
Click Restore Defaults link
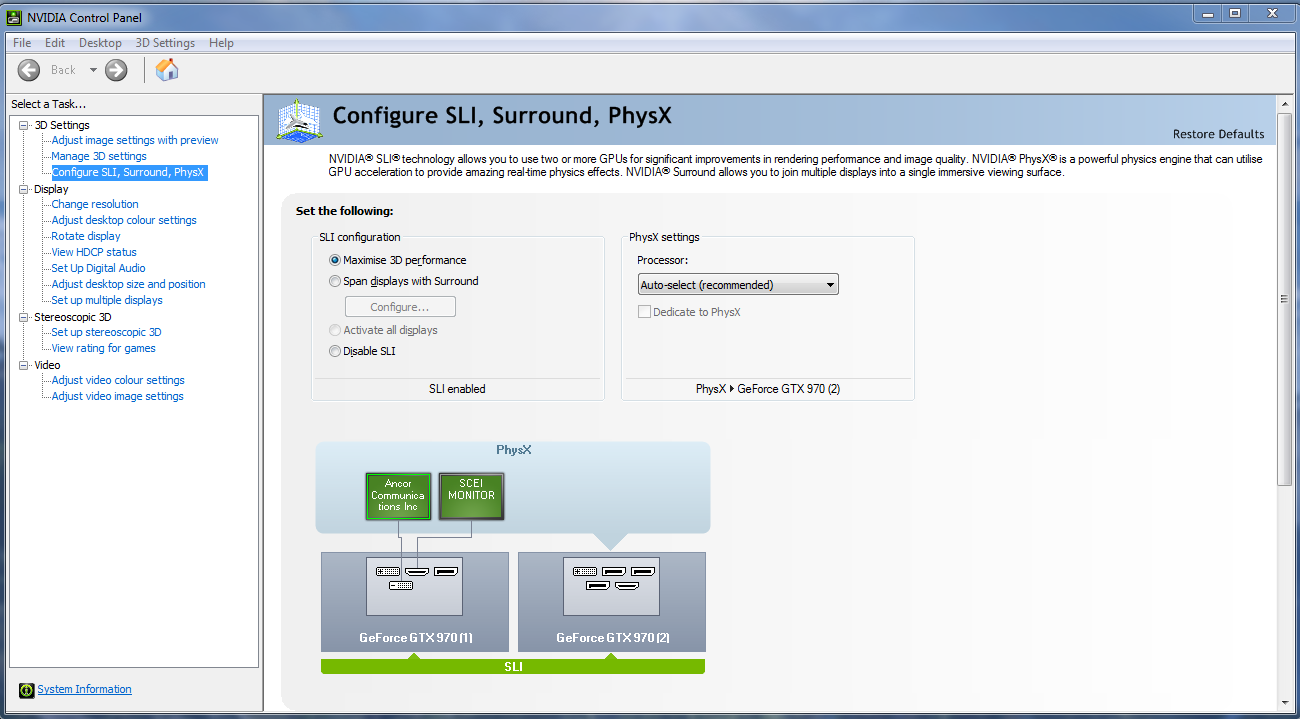pyautogui.click(x=1218, y=134)
